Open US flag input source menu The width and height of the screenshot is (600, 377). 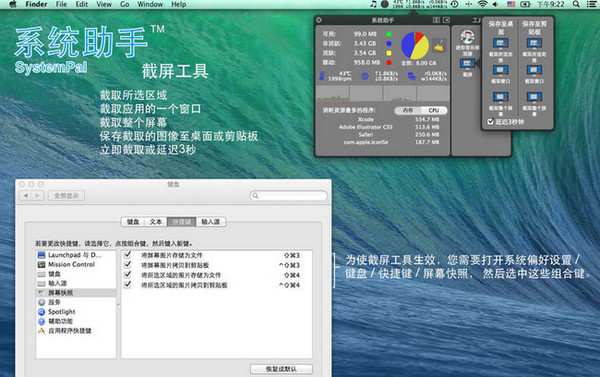(511, 4)
